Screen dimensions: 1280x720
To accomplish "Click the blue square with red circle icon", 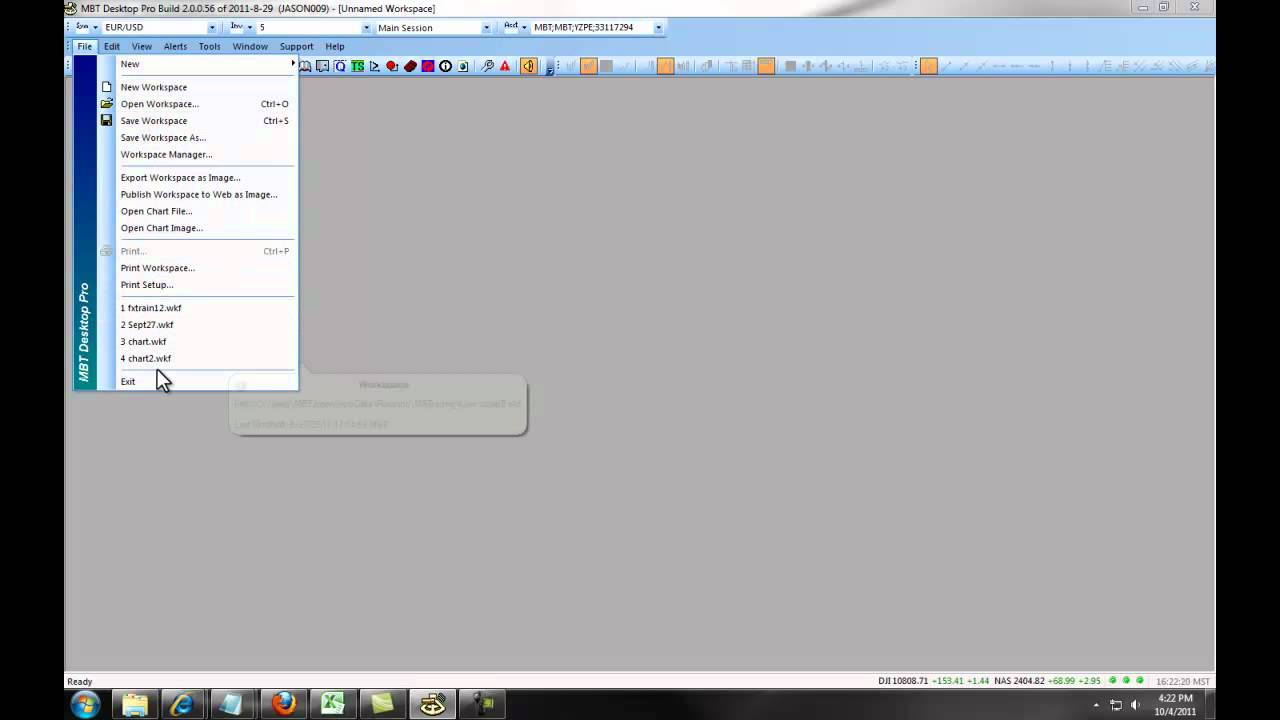I will point(428,66).
